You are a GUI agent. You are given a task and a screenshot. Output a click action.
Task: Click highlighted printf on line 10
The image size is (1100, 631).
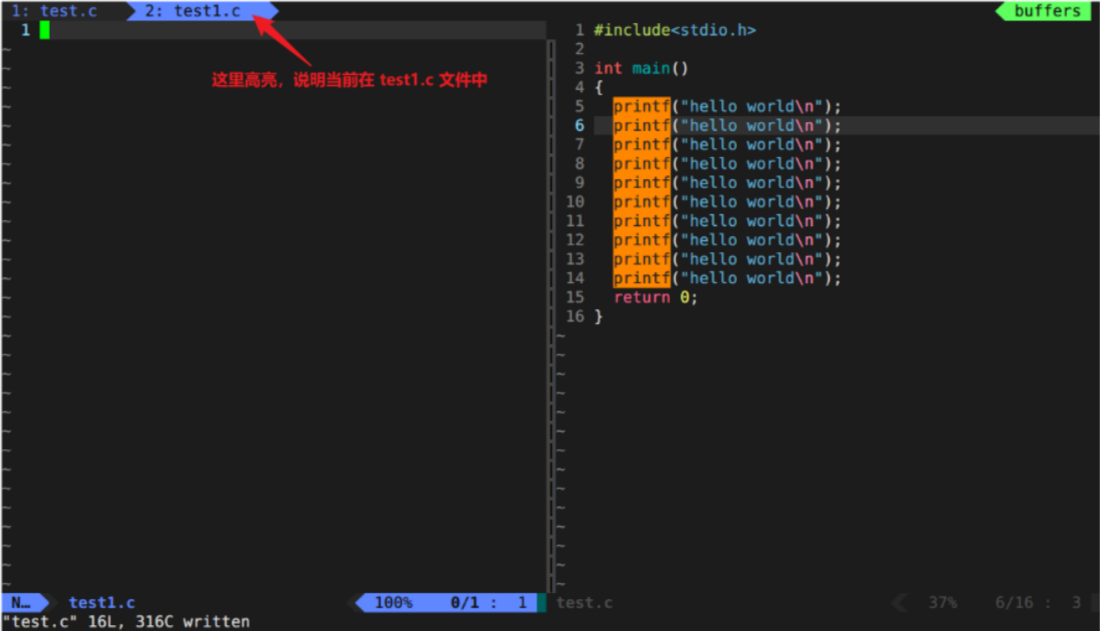(x=641, y=201)
